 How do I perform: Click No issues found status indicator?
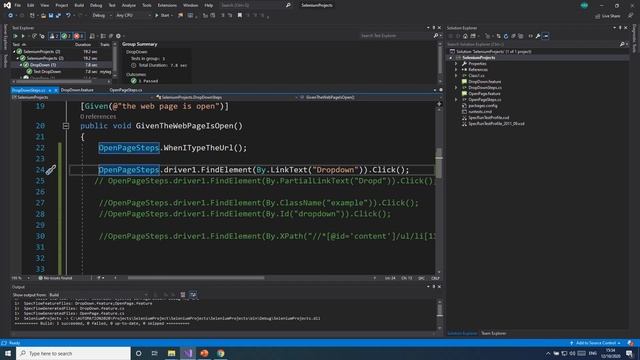[x=55, y=278]
